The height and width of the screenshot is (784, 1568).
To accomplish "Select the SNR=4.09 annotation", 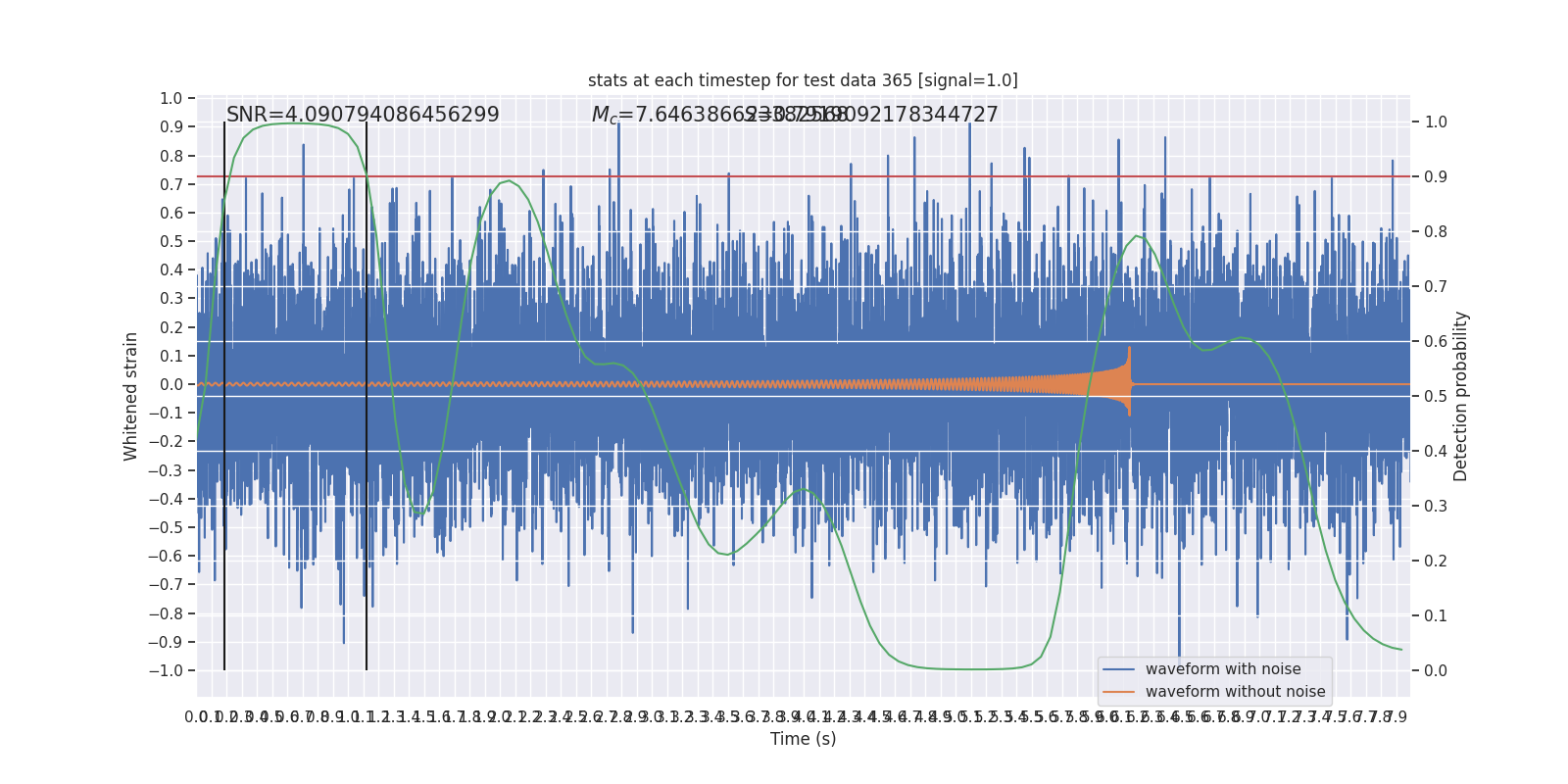I will click(x=363, y=115).
